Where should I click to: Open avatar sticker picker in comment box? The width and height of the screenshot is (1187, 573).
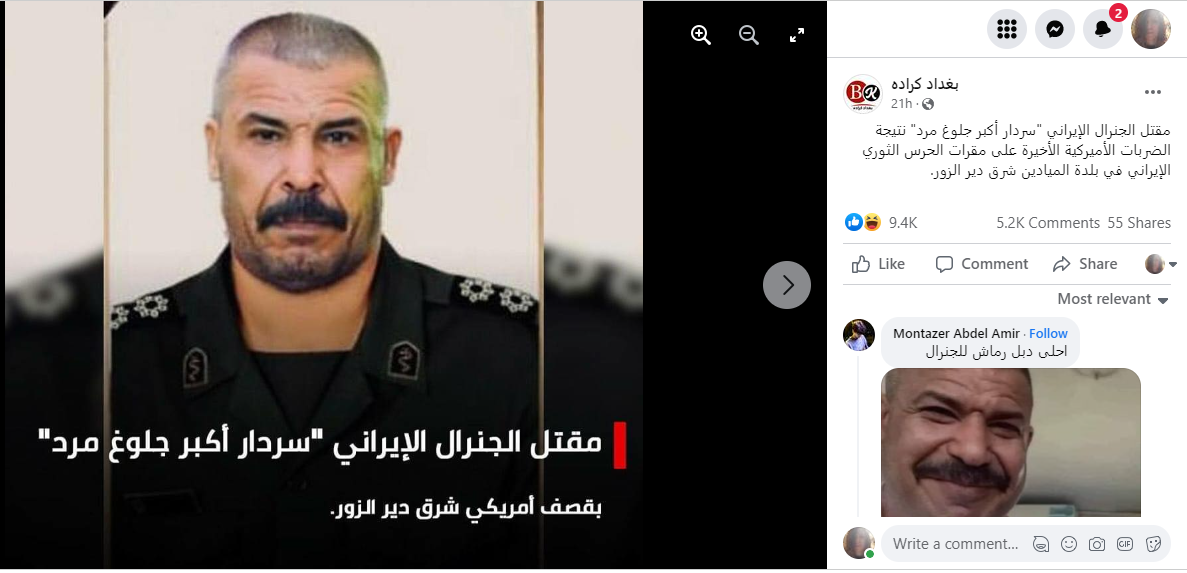1041,543
